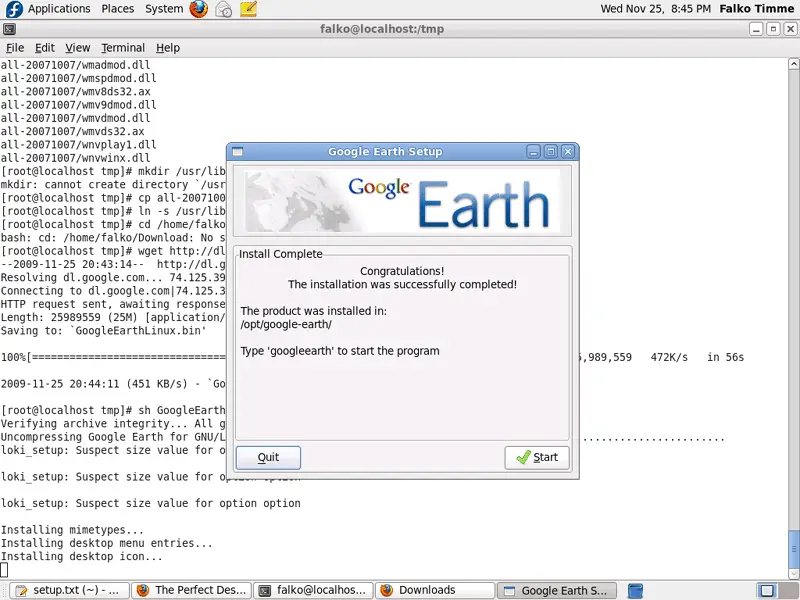Click the terminal scrollbar up arrow
800x600 pixels.
click(793, 64)
